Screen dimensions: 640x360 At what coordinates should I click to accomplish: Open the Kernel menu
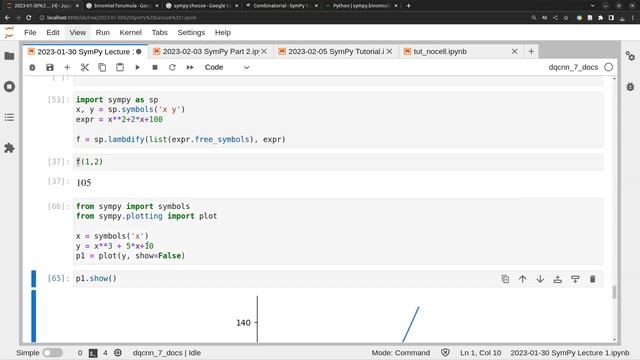pyautogui.click(x=131, y=32)
